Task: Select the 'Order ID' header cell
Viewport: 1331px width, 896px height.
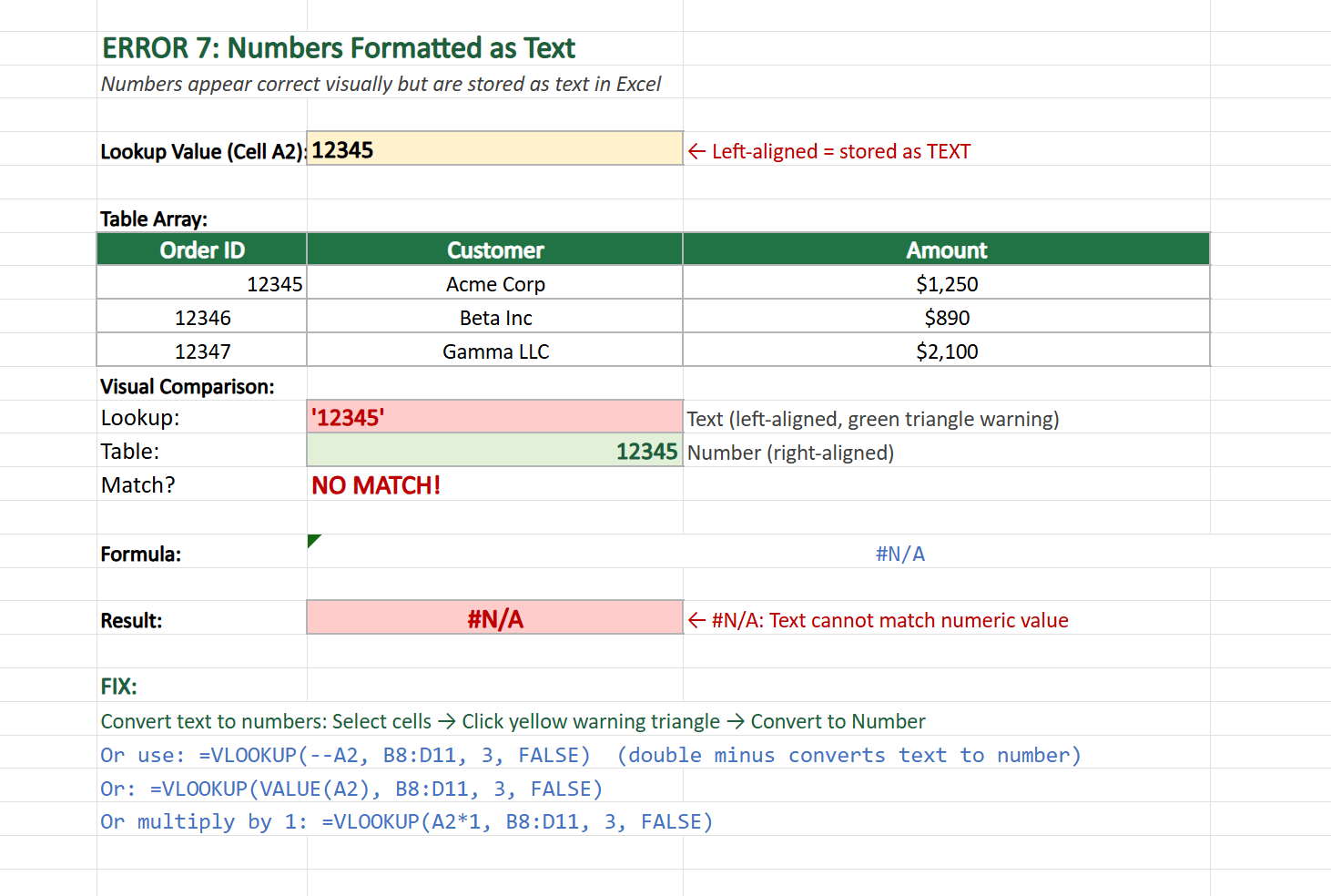Action: 202,249
